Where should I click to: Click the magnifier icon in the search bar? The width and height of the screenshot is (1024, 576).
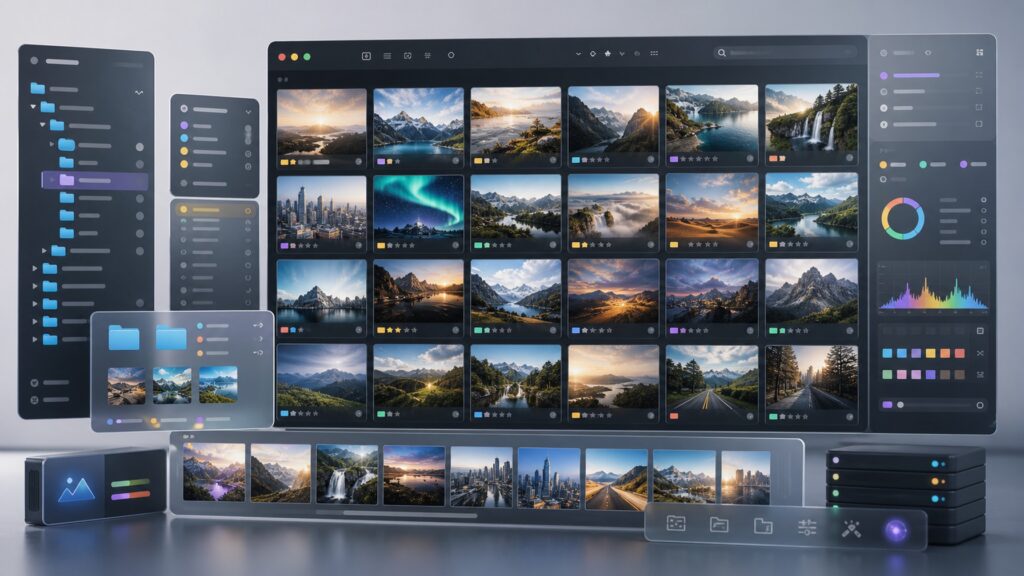[x=722, y=53]
